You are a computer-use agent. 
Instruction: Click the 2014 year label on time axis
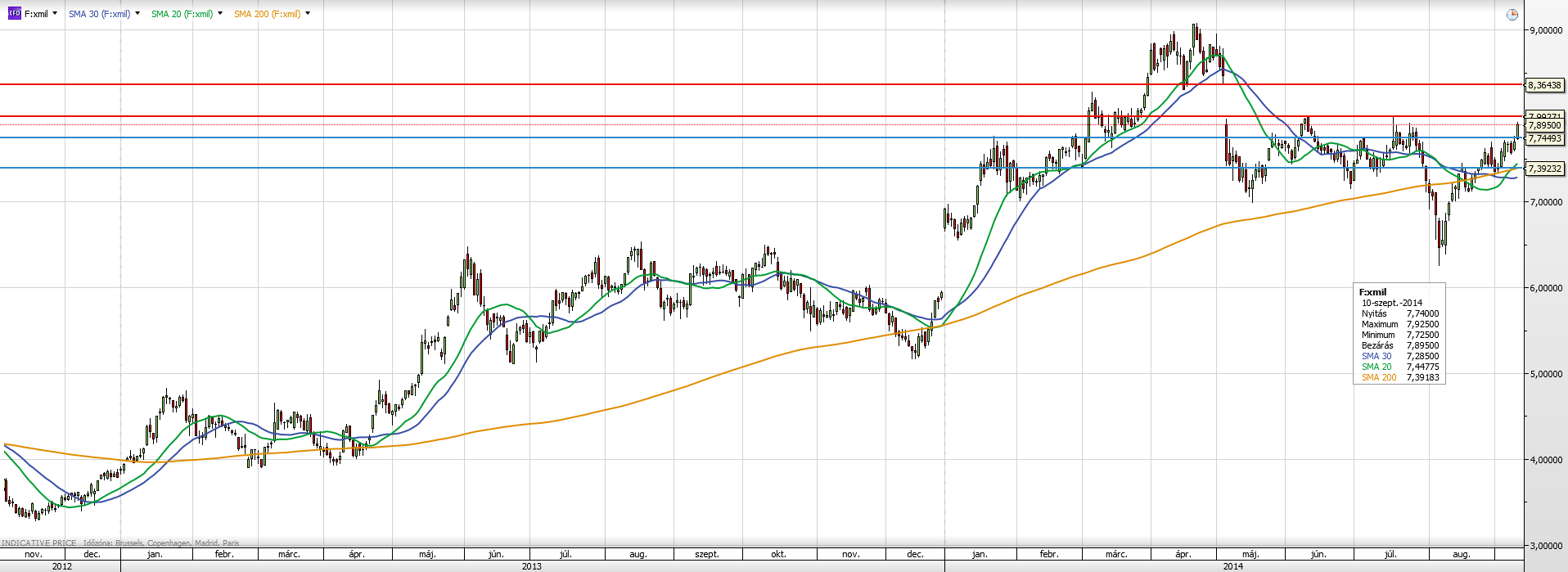coord(1232,566)
